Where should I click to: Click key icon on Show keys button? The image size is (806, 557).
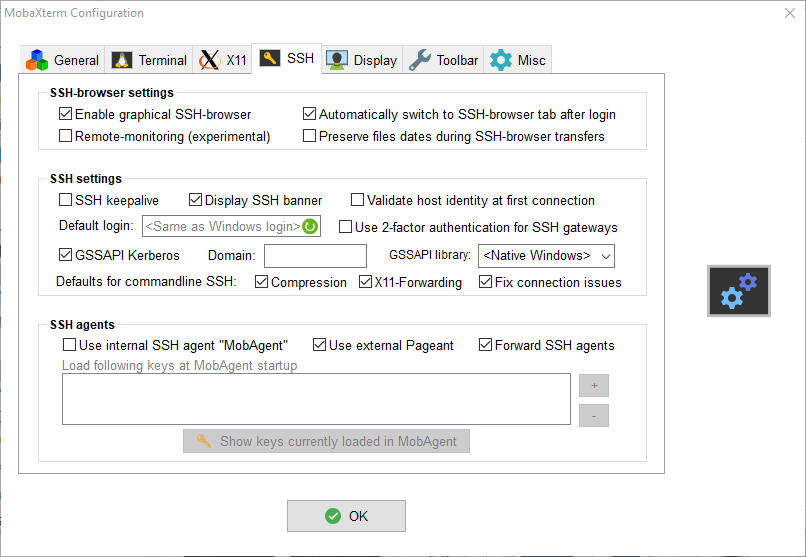pyautogui.click(x=204, y=441)
